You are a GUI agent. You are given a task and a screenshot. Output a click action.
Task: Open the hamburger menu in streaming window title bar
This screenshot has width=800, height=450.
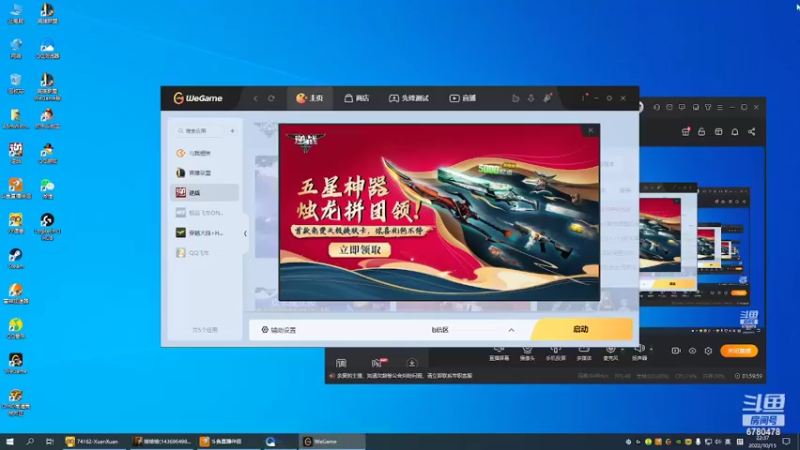click(x=720, y=107)
